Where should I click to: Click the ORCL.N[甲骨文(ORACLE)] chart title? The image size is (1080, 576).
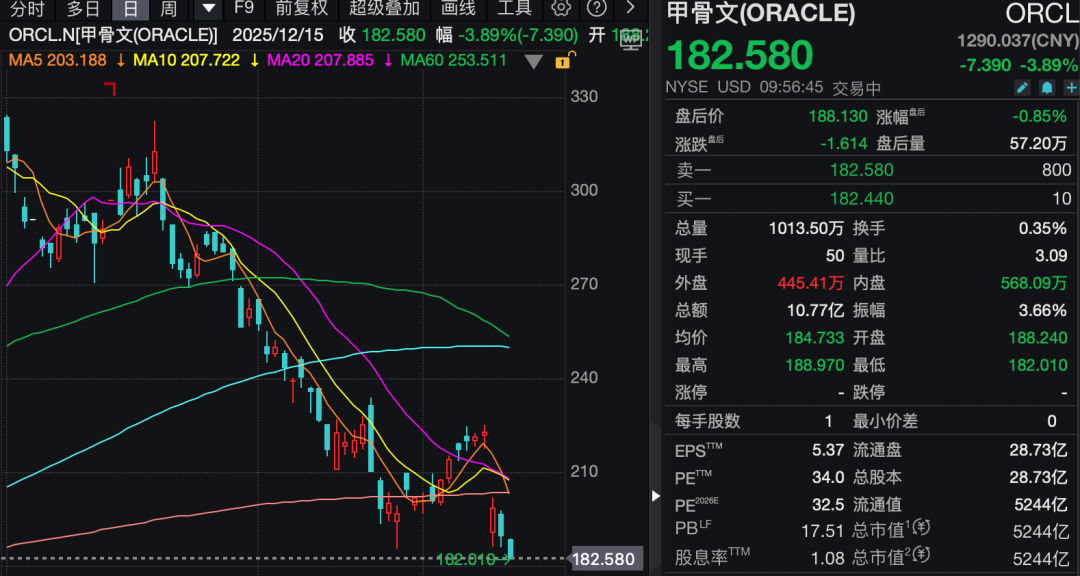(x=114, y=35)
